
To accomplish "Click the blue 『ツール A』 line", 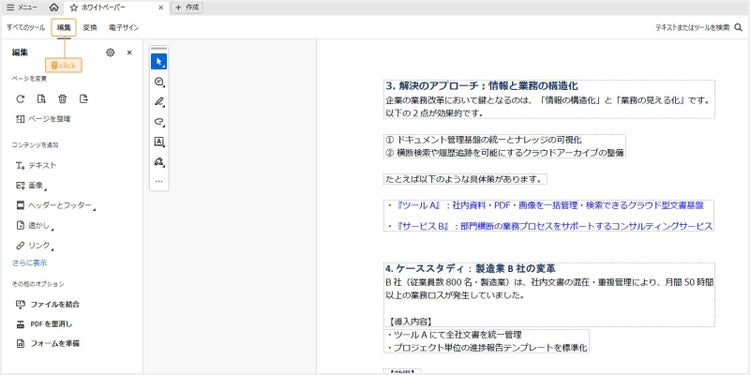I will [x=546, y=205].
